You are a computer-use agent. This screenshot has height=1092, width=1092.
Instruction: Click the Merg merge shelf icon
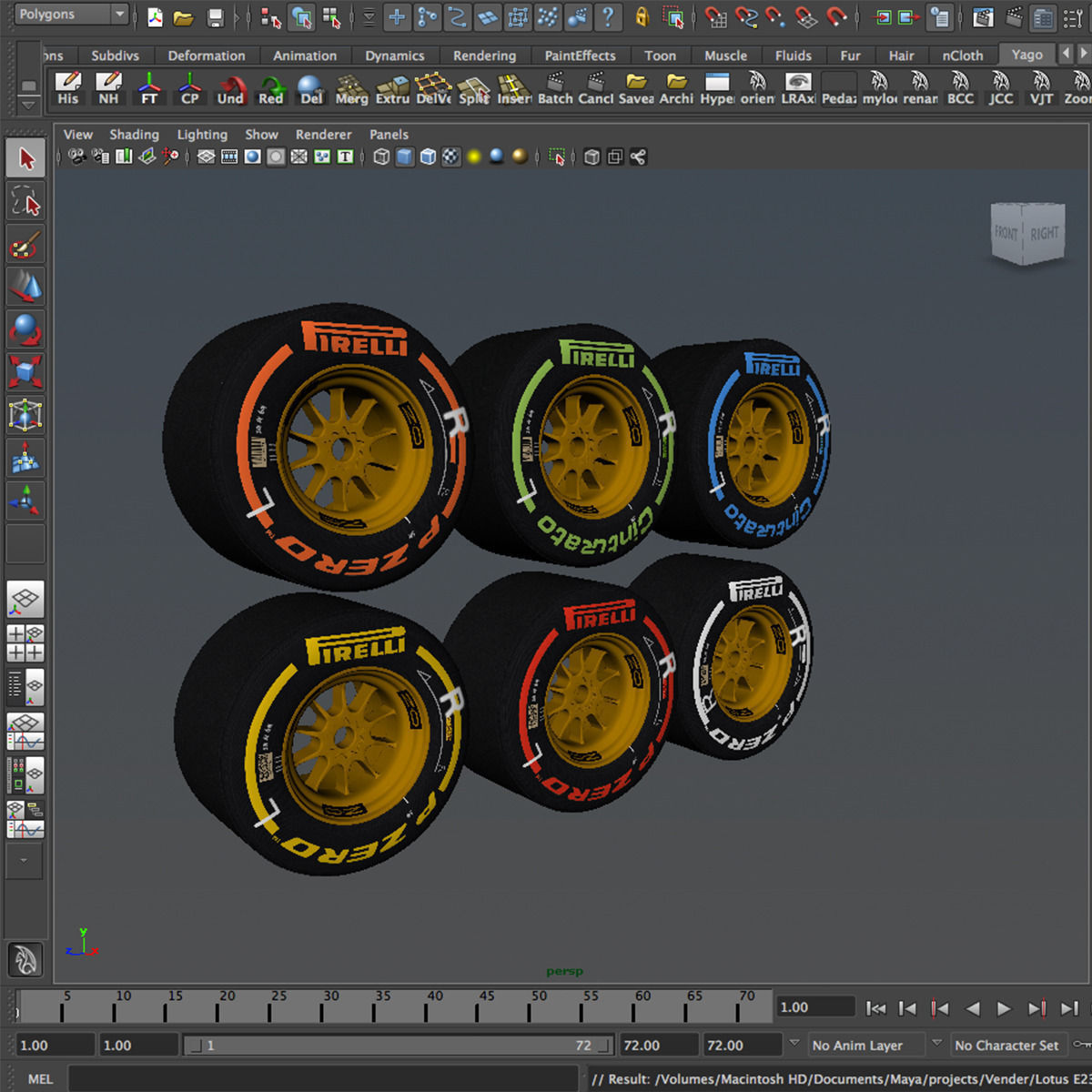tap(351, 88)
